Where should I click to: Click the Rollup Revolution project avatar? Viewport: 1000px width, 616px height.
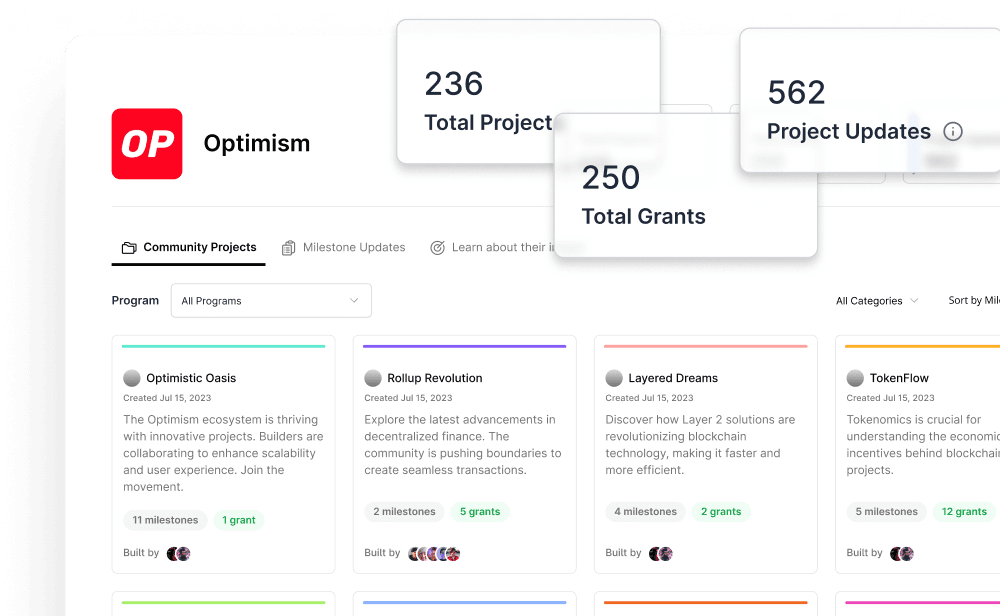(372, 378)
